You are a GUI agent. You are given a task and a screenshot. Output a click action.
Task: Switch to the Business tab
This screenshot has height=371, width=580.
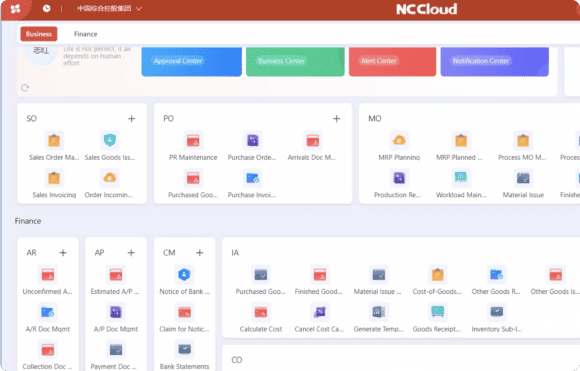(x=39, y=34)
